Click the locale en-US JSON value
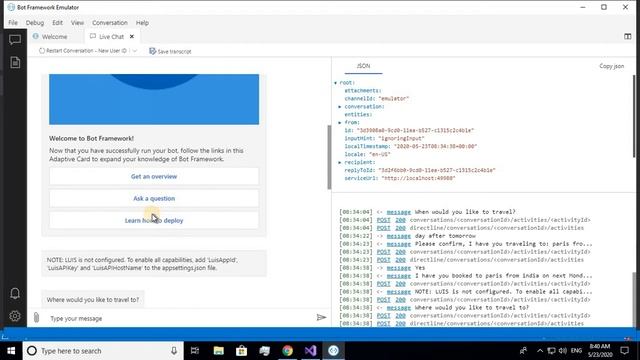The image size is (640, 360). point(380,154)
